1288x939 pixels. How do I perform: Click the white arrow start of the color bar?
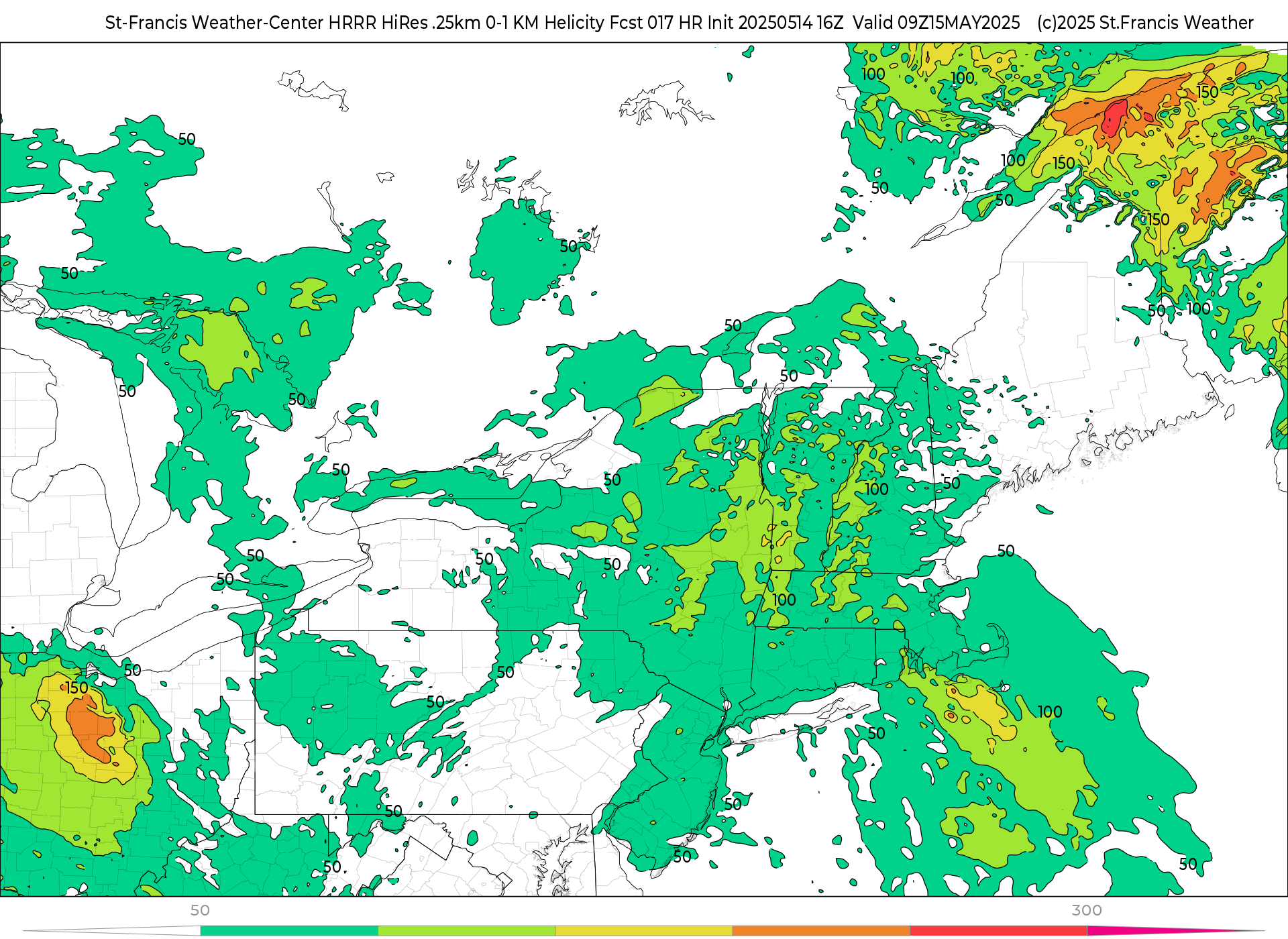click(x=111, y=931)
